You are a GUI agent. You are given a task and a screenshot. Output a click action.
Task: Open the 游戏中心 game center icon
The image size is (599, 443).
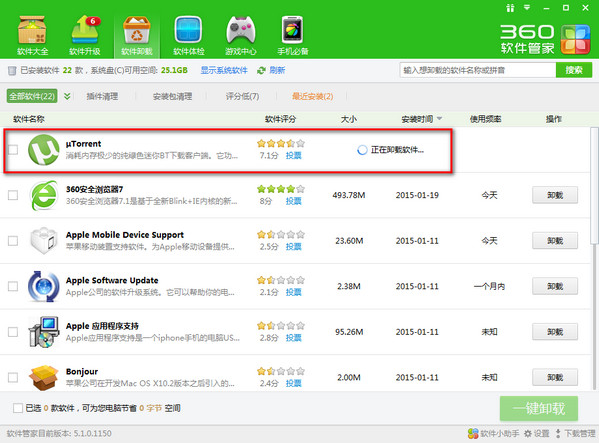pos(241,35)
